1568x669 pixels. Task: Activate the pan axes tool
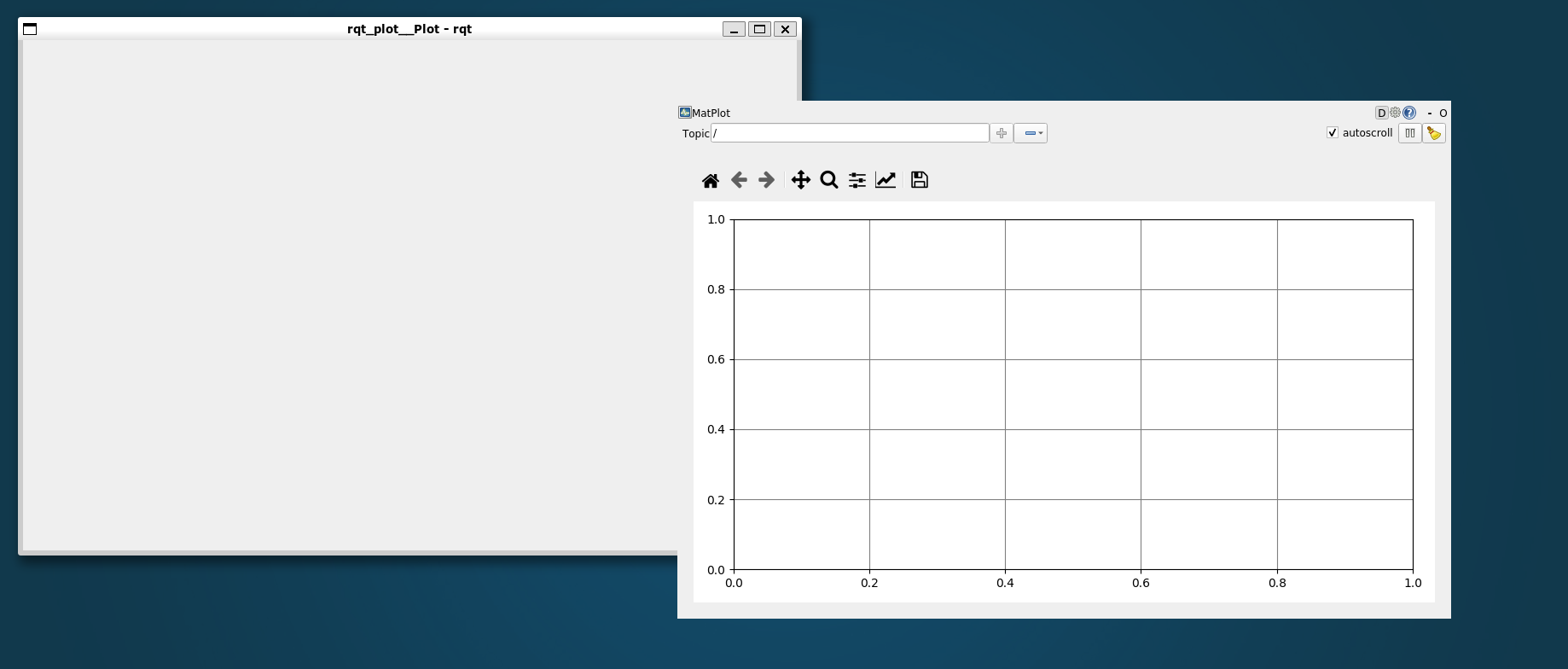800,180
